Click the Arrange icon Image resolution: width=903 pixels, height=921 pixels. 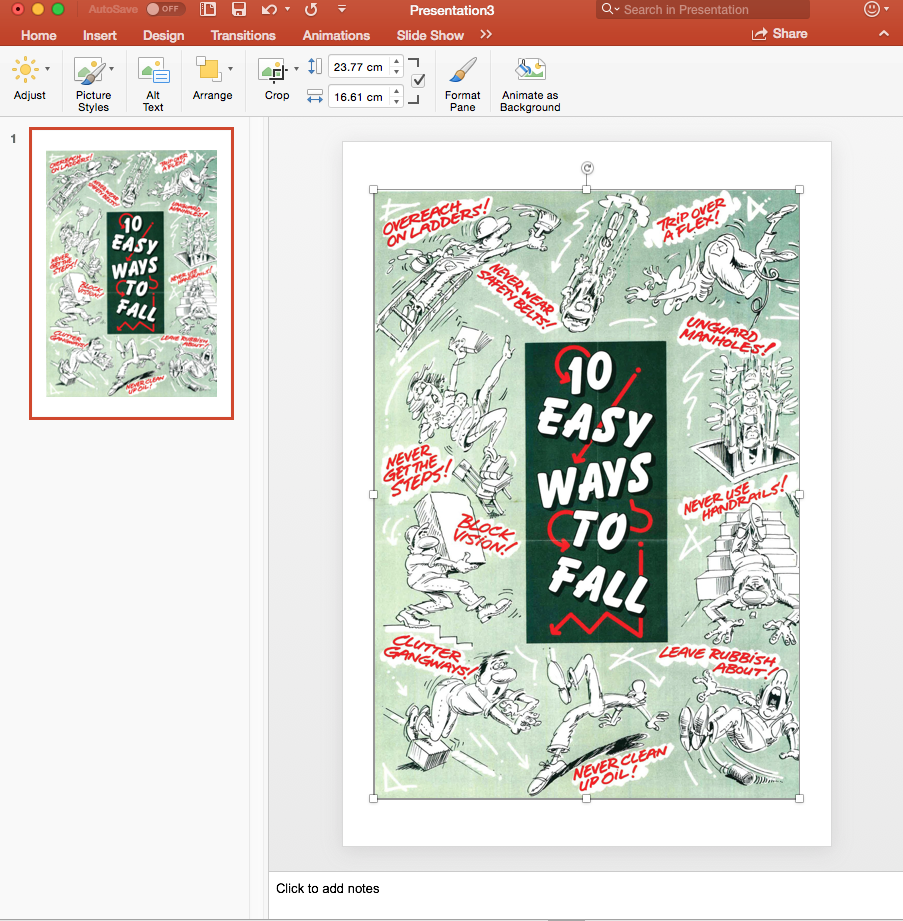click(209, 70)
